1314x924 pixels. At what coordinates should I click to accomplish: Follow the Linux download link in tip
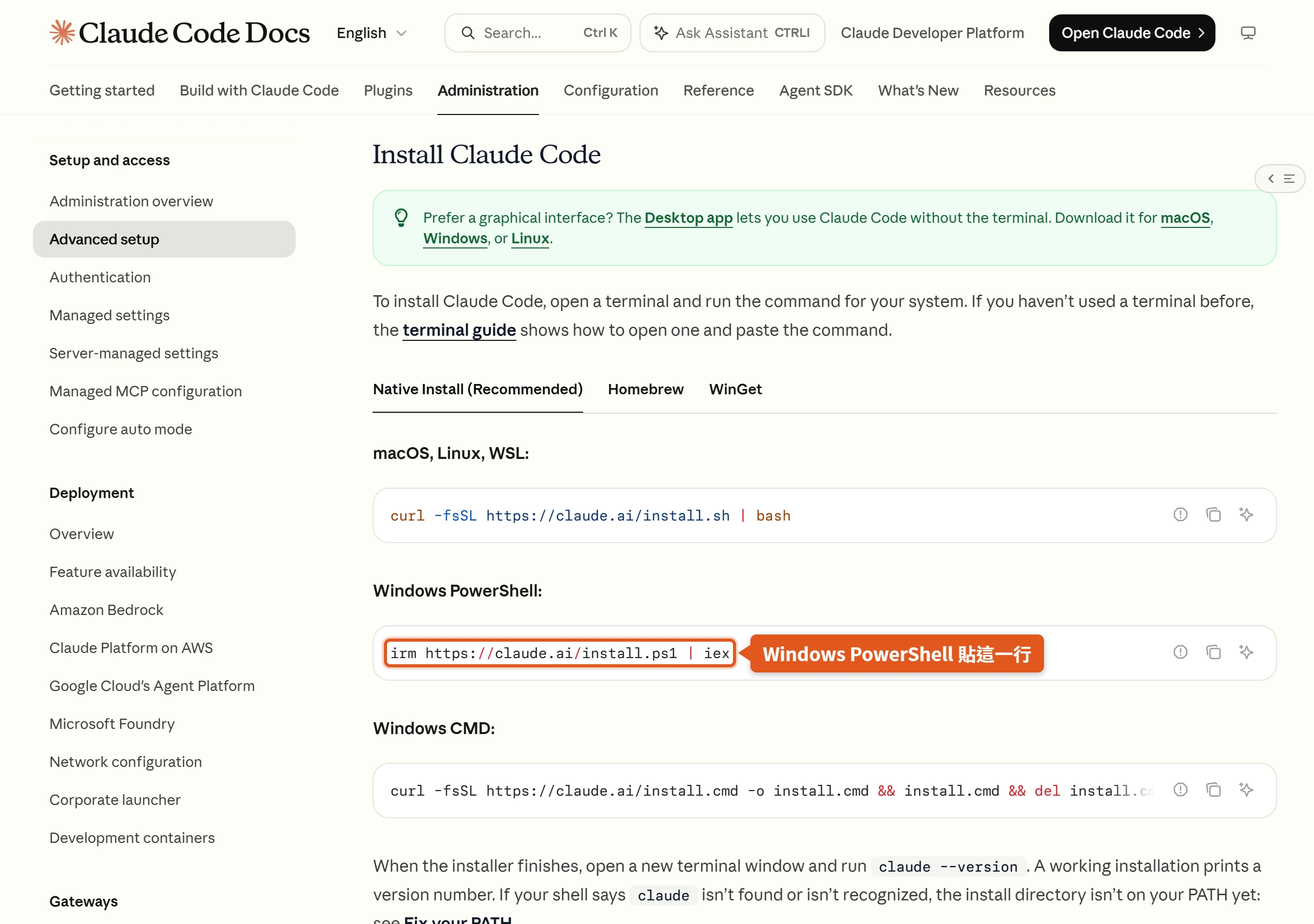coord(530,239)
